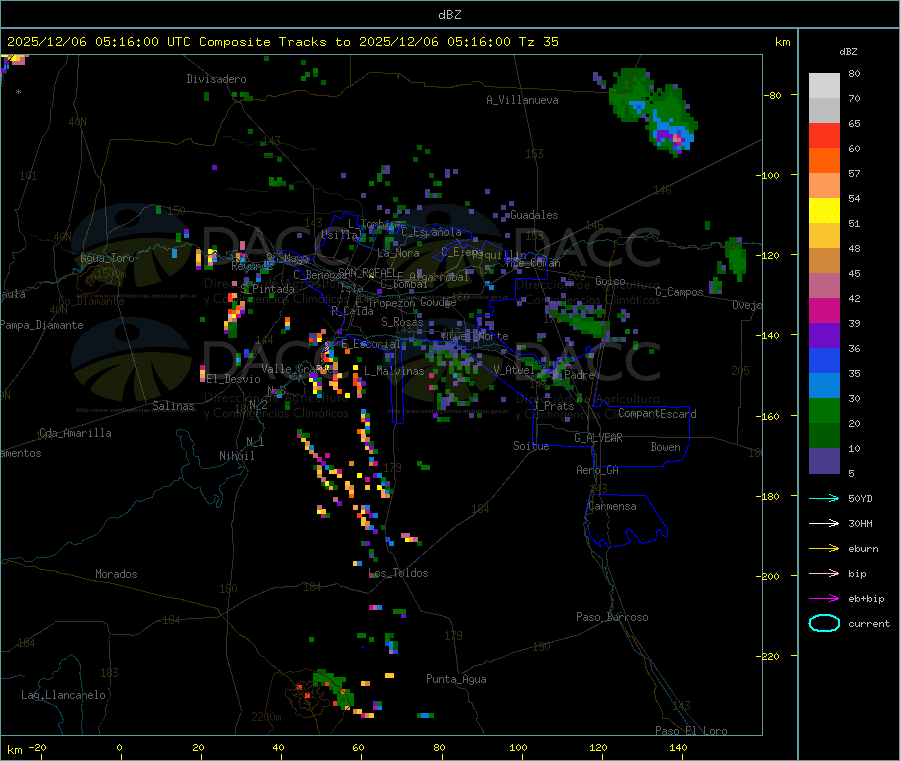The width and height of the screenshot is (900, 761).
Task: Select the red 60–65 dBZ color swatch
Action: (824, 135)
